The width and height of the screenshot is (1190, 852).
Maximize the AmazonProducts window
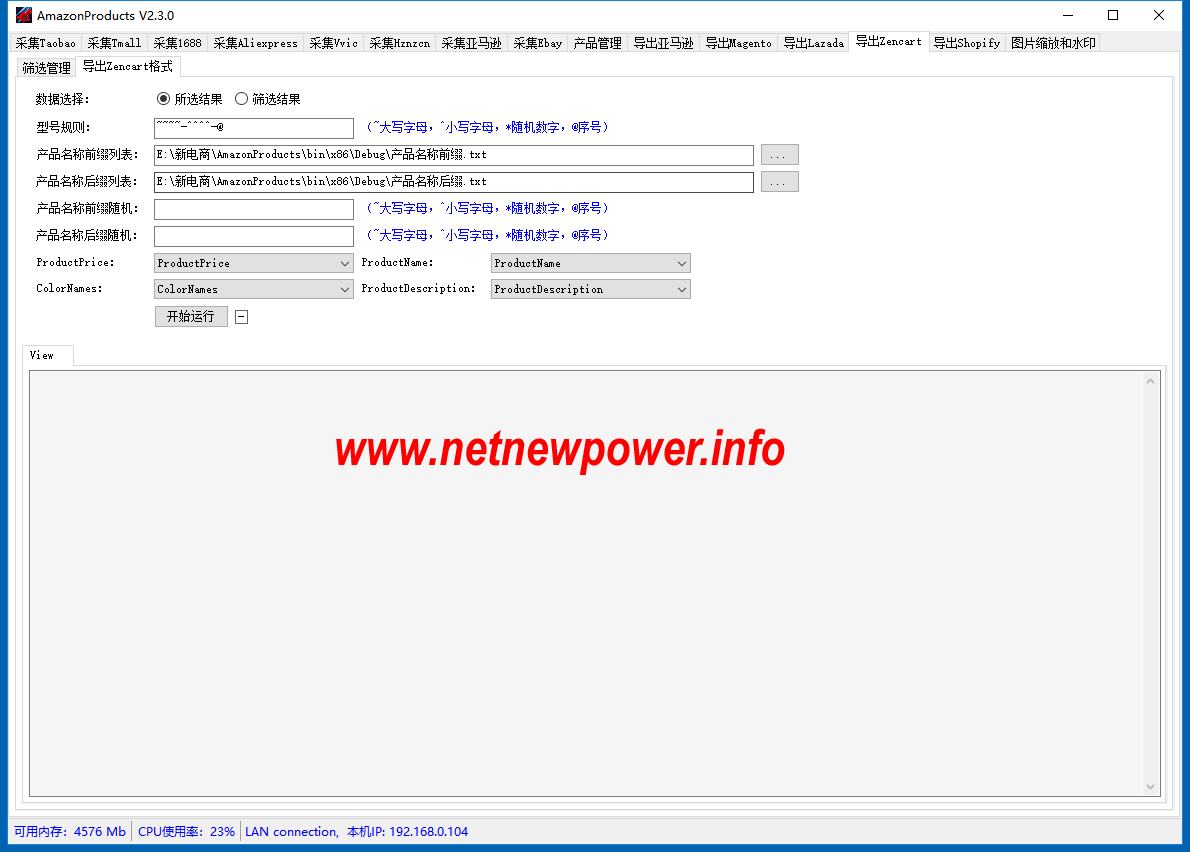1113,15
